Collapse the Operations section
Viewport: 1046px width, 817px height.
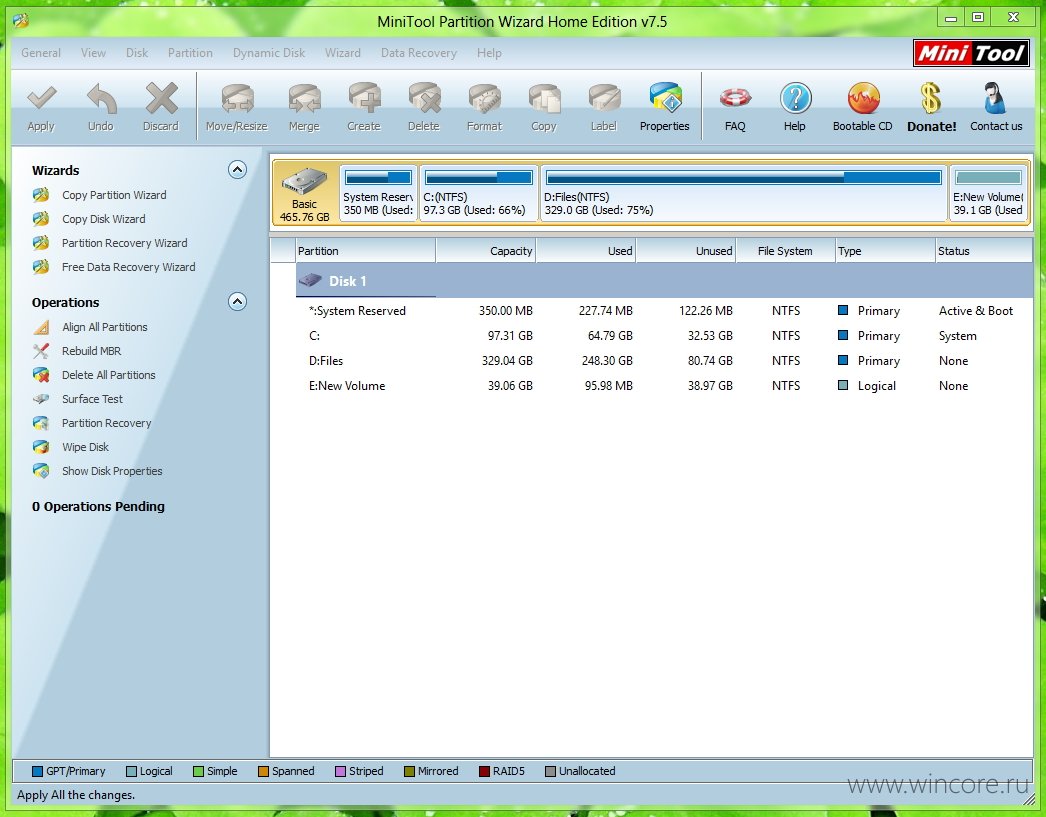[237, 302]
